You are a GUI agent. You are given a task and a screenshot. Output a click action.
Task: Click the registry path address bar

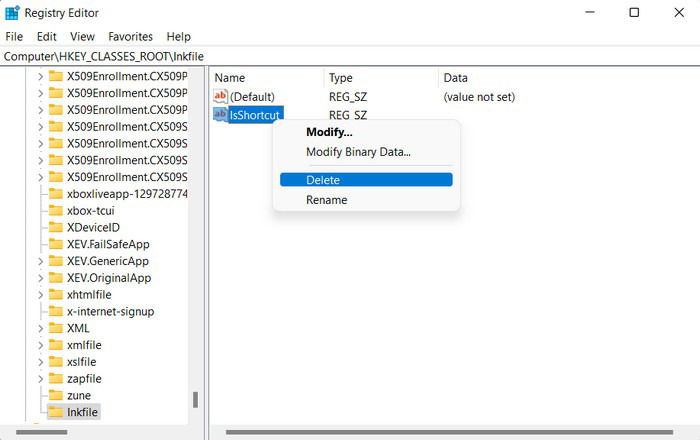tap(350, 57)
